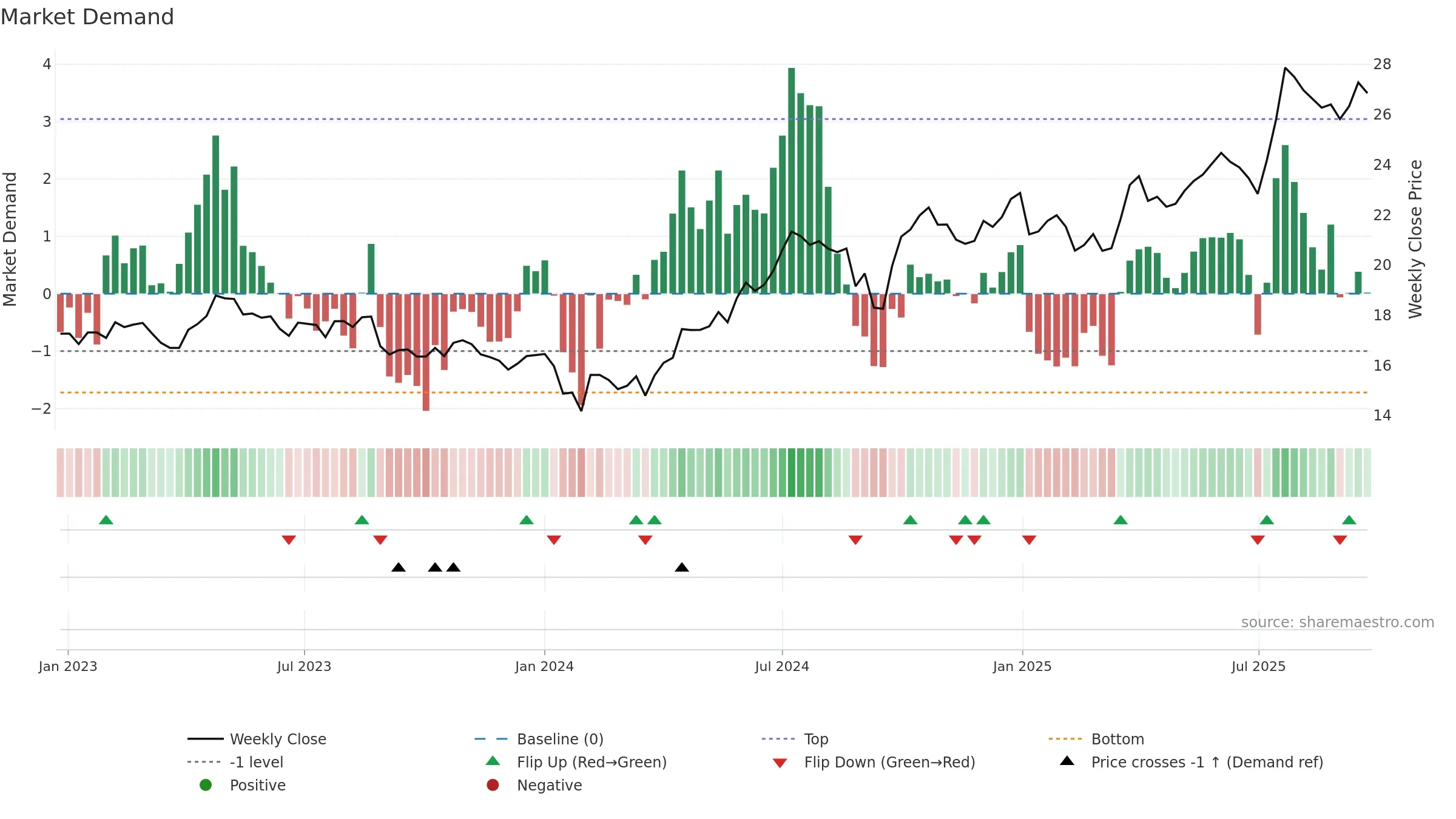Click the Jan 2023 x-axis label
The height and width of the screenshot is (819, 1456).
pos(68,666)
